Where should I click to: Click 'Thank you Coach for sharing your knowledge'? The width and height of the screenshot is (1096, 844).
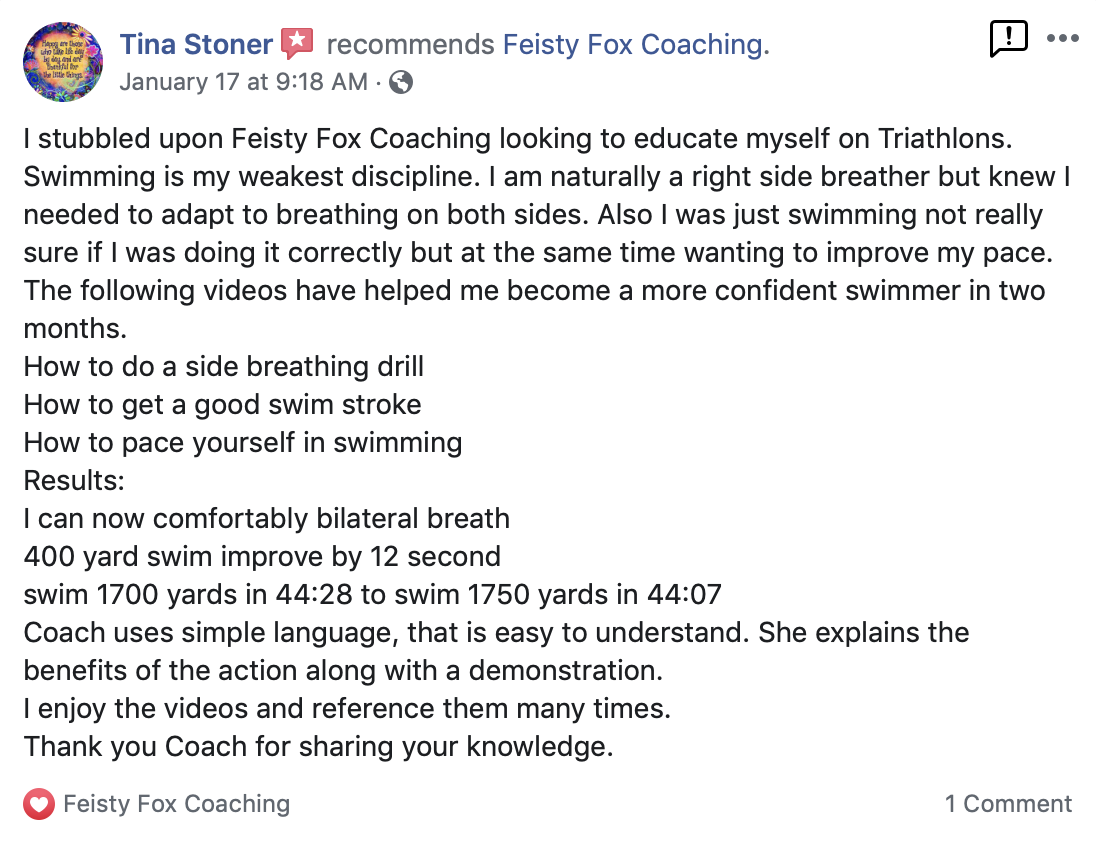(318, 747)
